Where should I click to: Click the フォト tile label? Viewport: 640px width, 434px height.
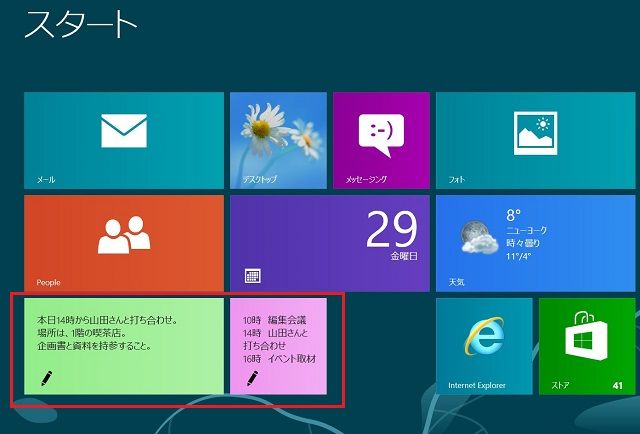(457, 179)
